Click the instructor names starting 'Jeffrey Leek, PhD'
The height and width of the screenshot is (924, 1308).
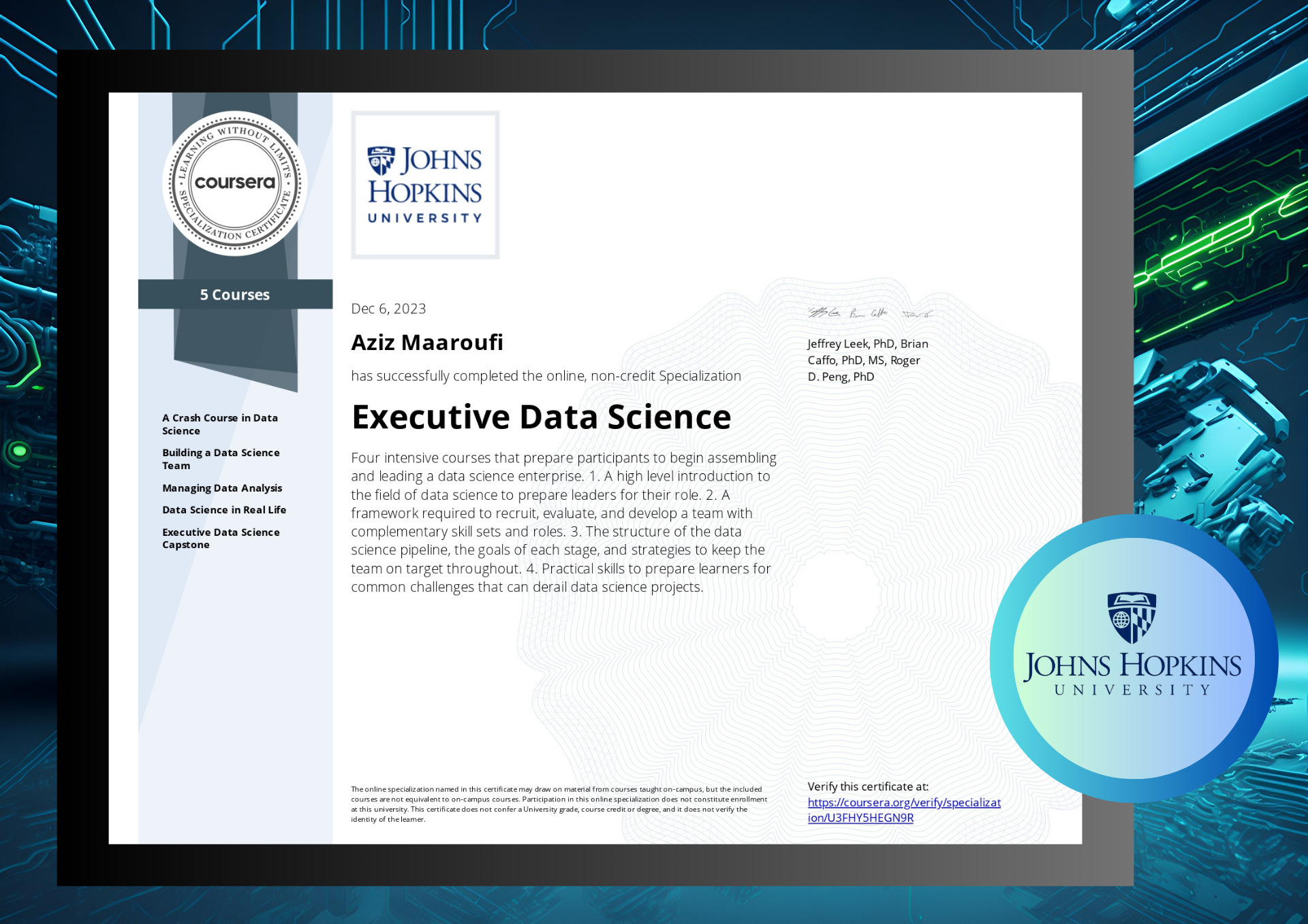(868, 360)
